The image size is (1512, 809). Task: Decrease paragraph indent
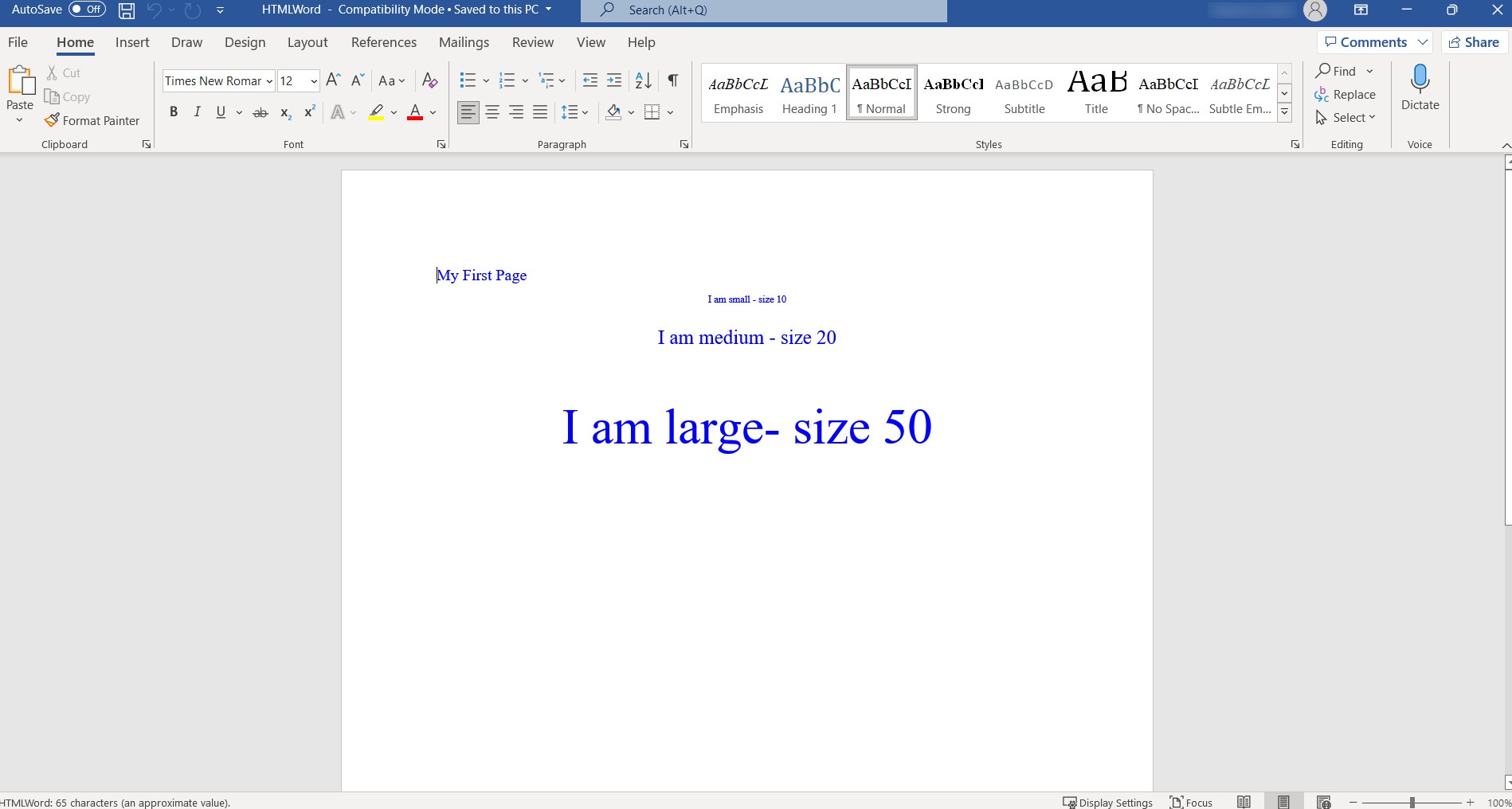pos(590,80)
